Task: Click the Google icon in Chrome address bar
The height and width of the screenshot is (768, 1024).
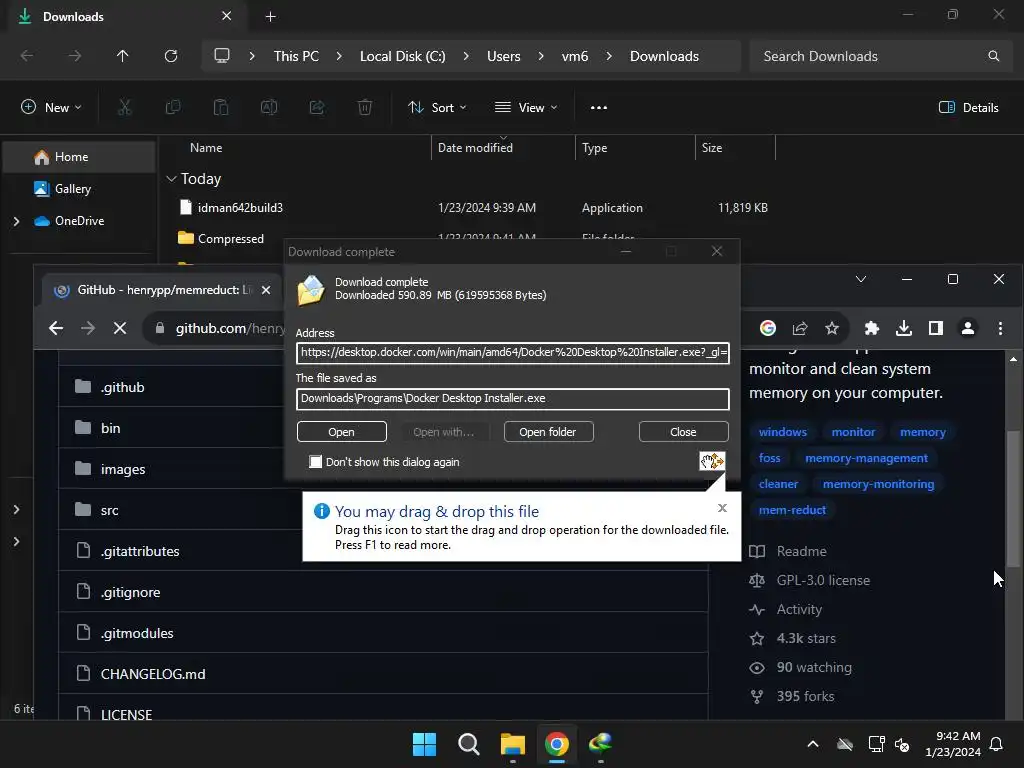Action: (768, 328)
